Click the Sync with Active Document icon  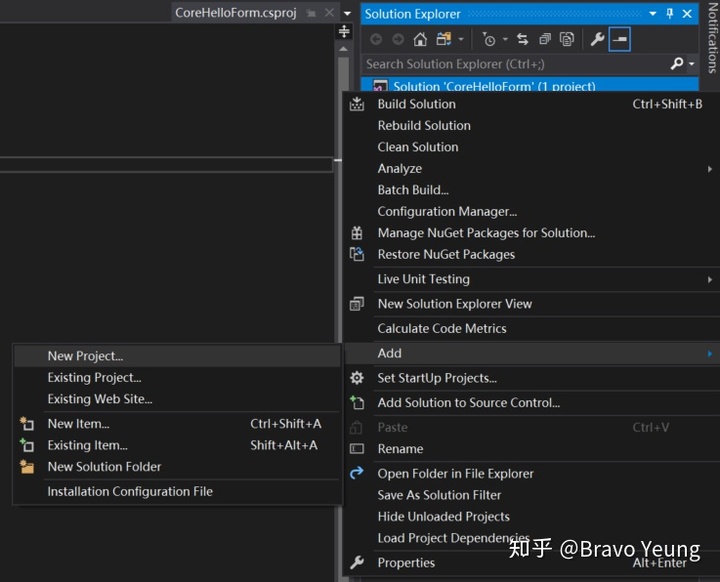point(523,40)
